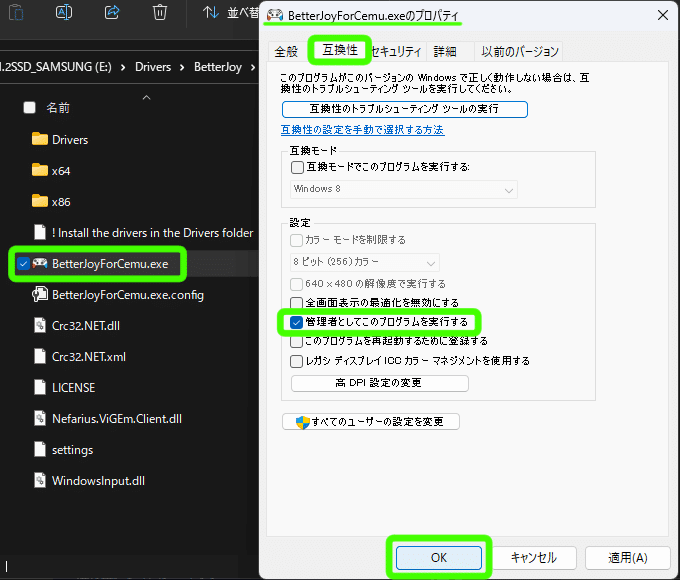Viewport: 680px width, 580px height.
Task: Click M.2SSD_SAMSUNG (E:) in breadcrumb
Action: 56,67
